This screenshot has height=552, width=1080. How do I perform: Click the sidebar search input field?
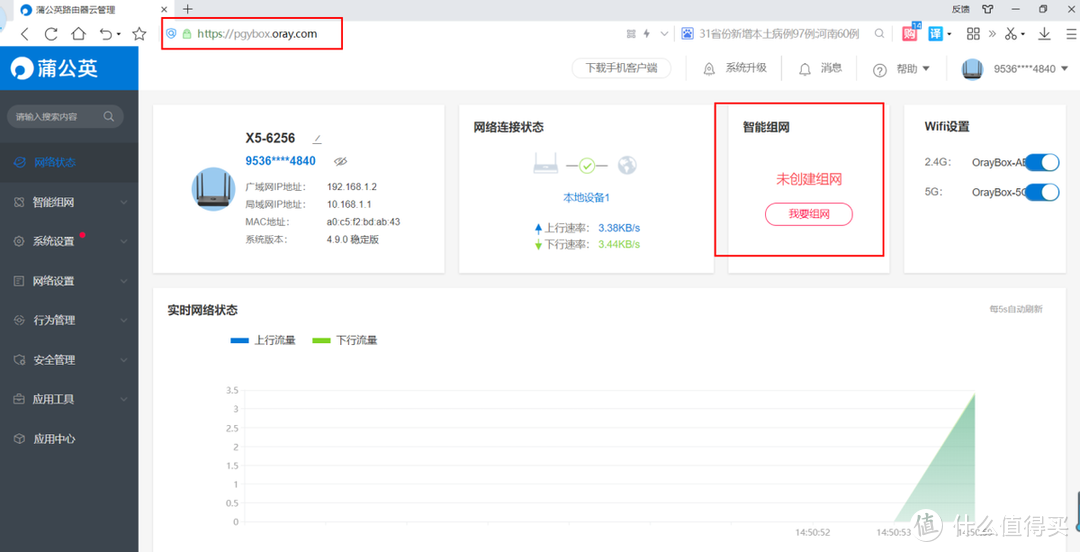click(x=65, y=116)
